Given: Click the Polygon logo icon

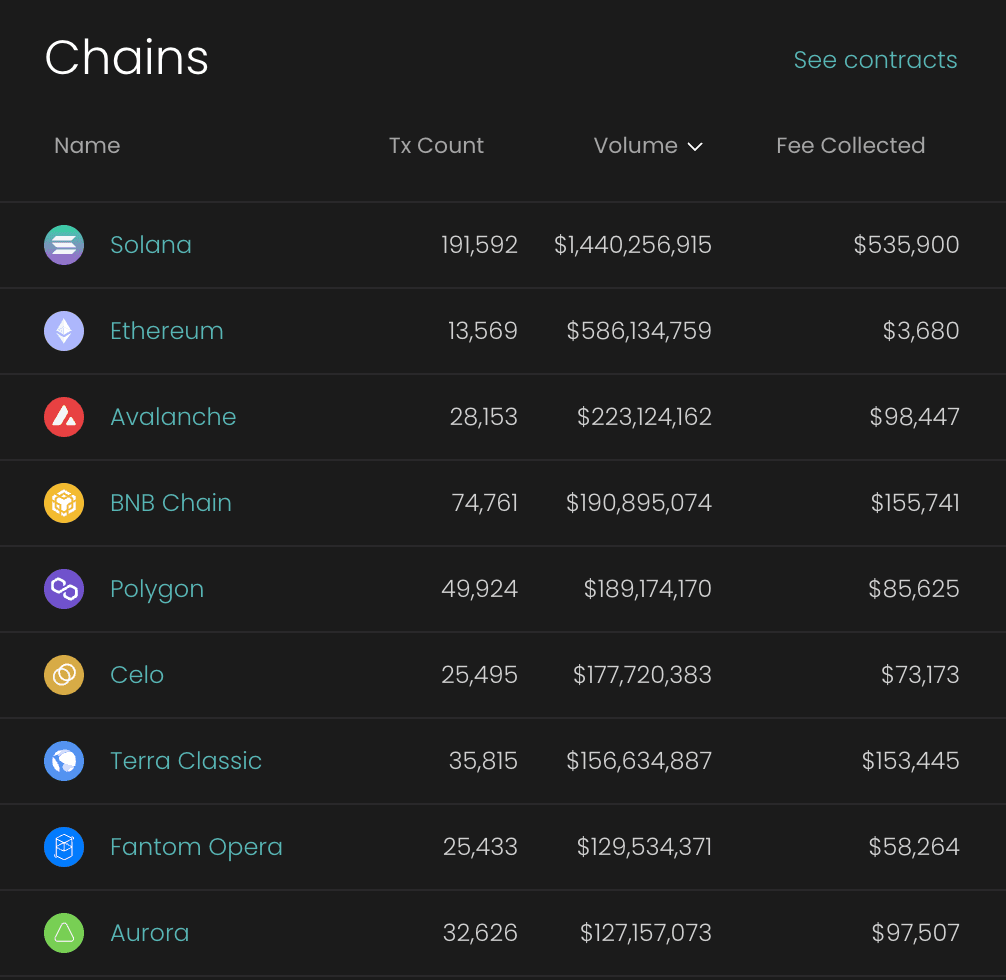Looking at the screenshot, I should (x=63, y=589).
